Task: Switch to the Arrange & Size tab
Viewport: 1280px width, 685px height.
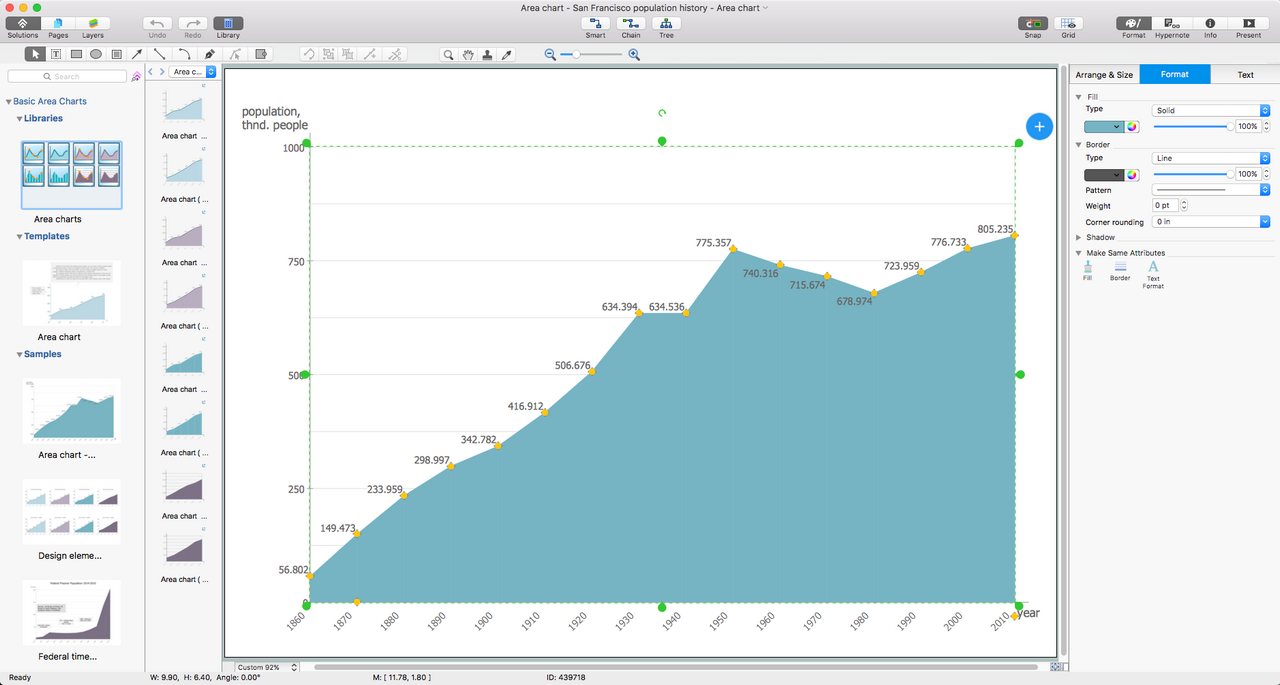Action: click(1104, 75)
